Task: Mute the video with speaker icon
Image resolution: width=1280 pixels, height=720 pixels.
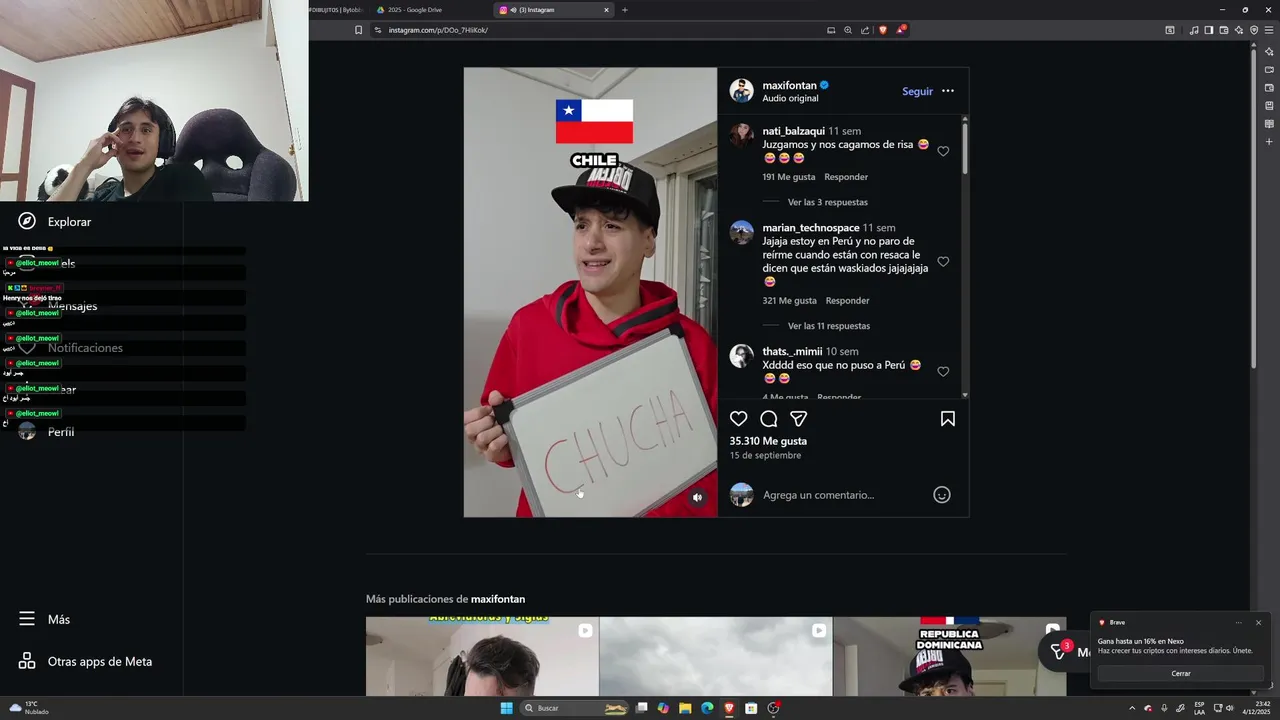Action: (698, 497)
